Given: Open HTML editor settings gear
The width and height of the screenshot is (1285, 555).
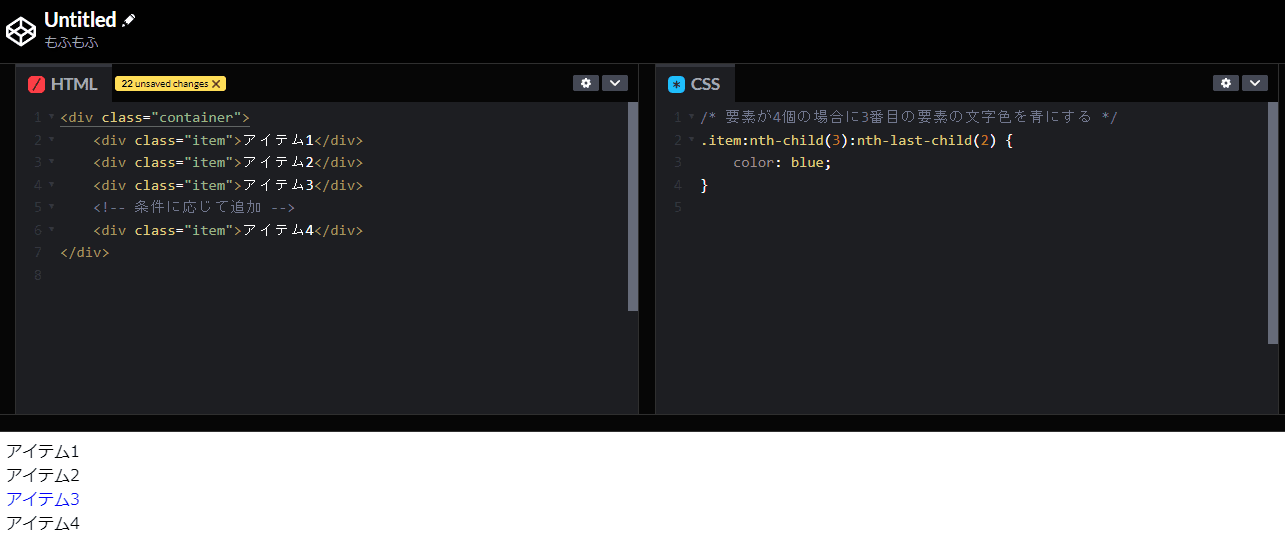Looking at the screenshot, I should (585, 83).
